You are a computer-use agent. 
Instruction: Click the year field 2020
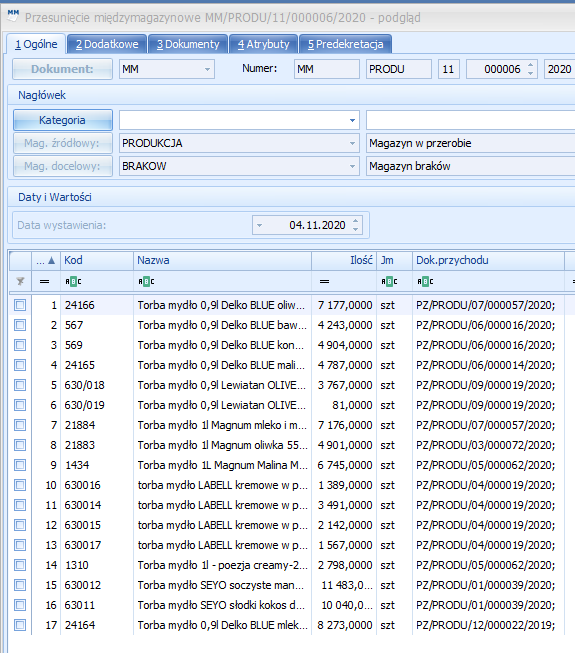560,69
